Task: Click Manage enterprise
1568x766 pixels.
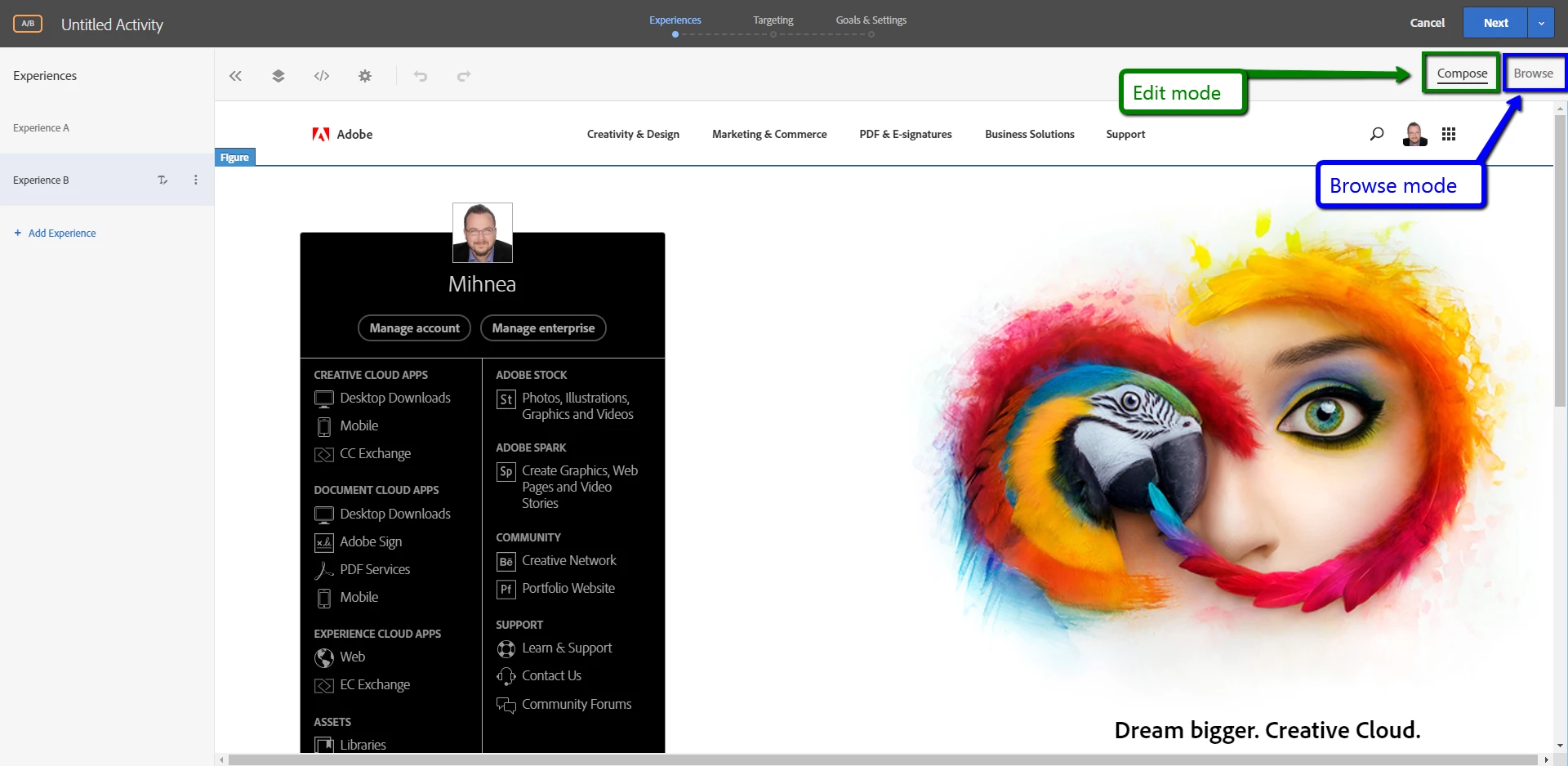Action: coord(543,327)
